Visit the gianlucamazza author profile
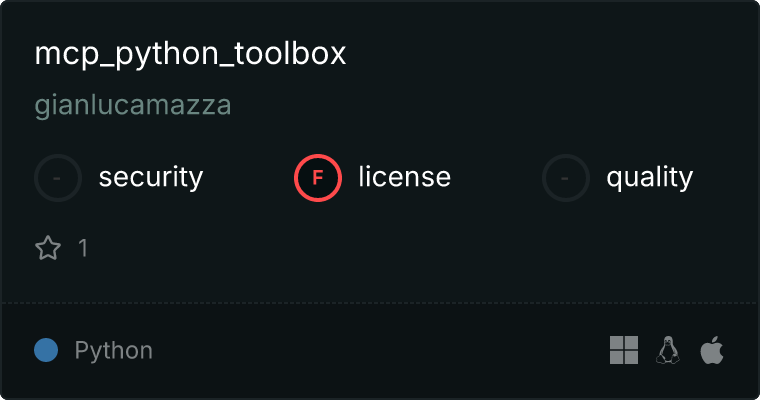 133,106
